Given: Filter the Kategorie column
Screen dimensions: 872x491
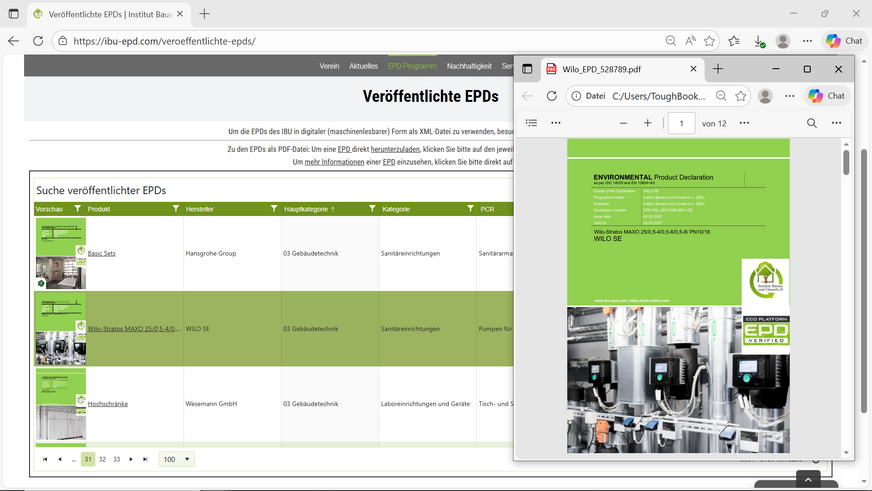Looking at the screenshot, I should coord(470,209).
